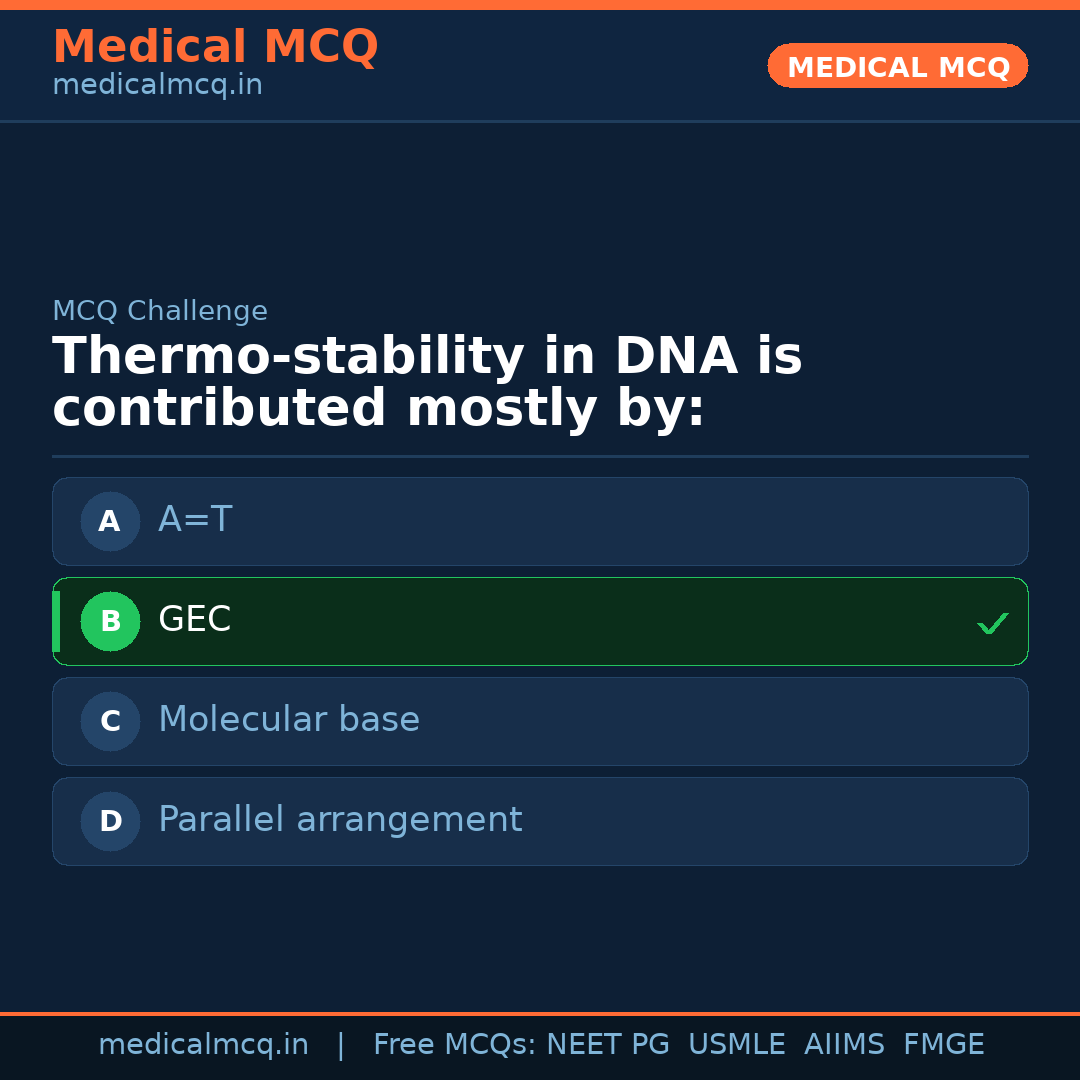
Task: Click the USMLE footer text
Action: [x=736, y=1045]
